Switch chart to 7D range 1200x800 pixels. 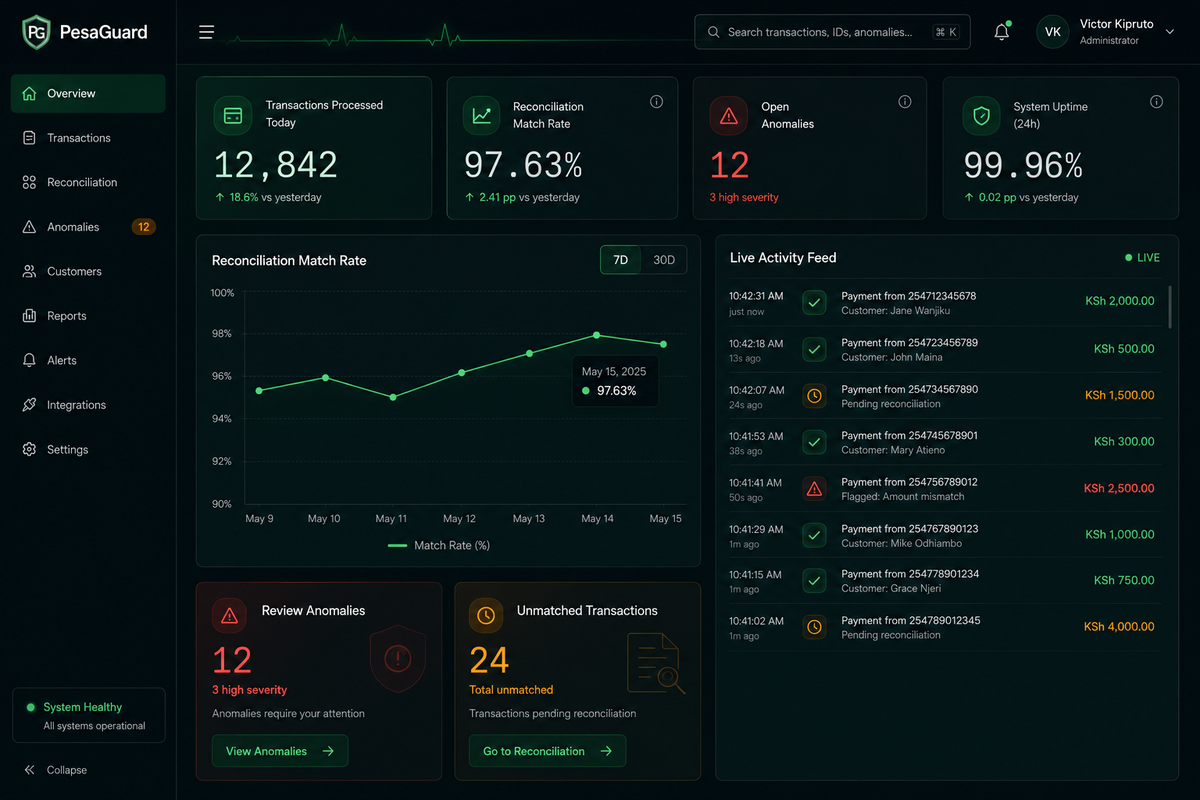pos(620,260)
